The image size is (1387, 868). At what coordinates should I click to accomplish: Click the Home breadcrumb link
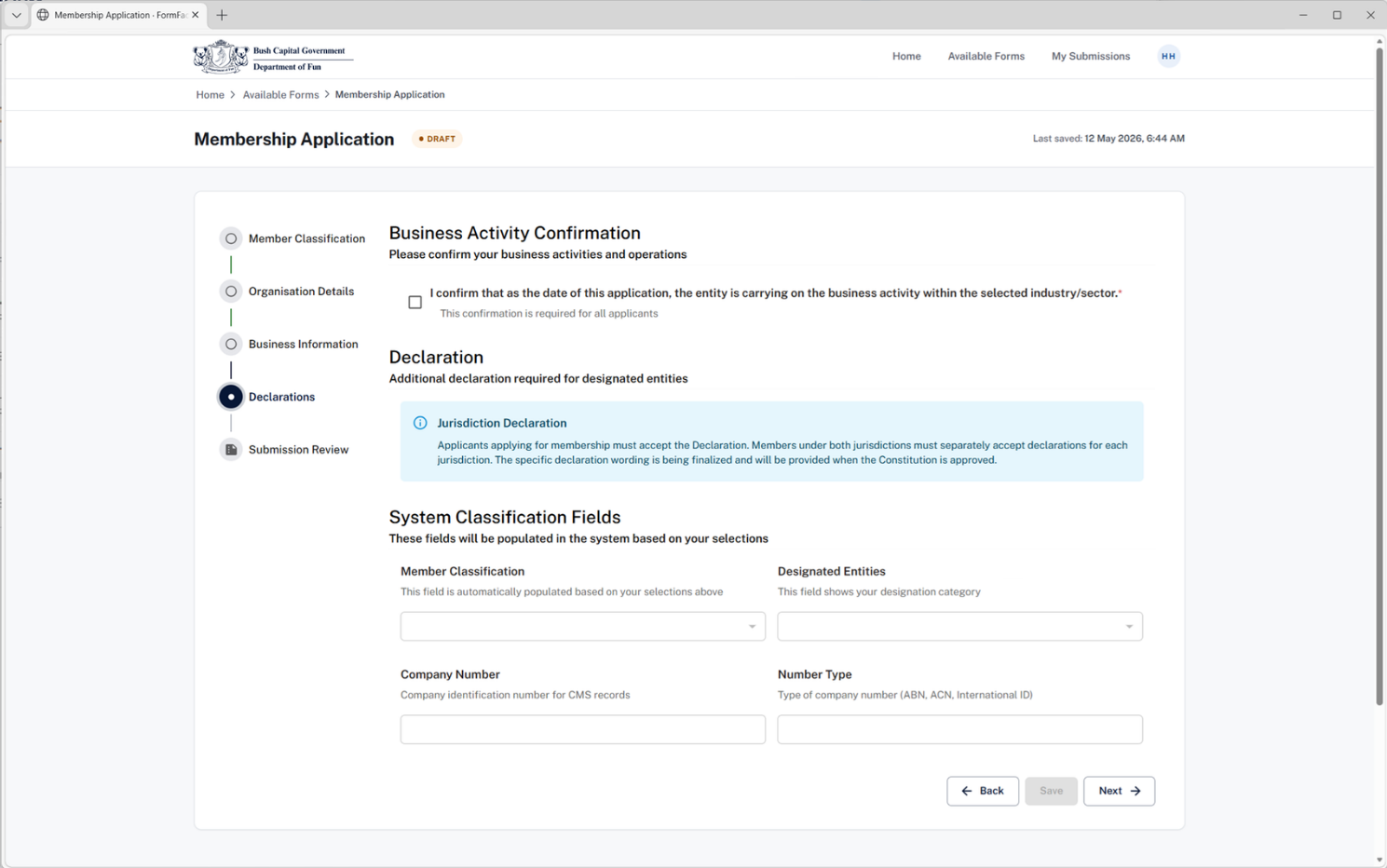210,95
